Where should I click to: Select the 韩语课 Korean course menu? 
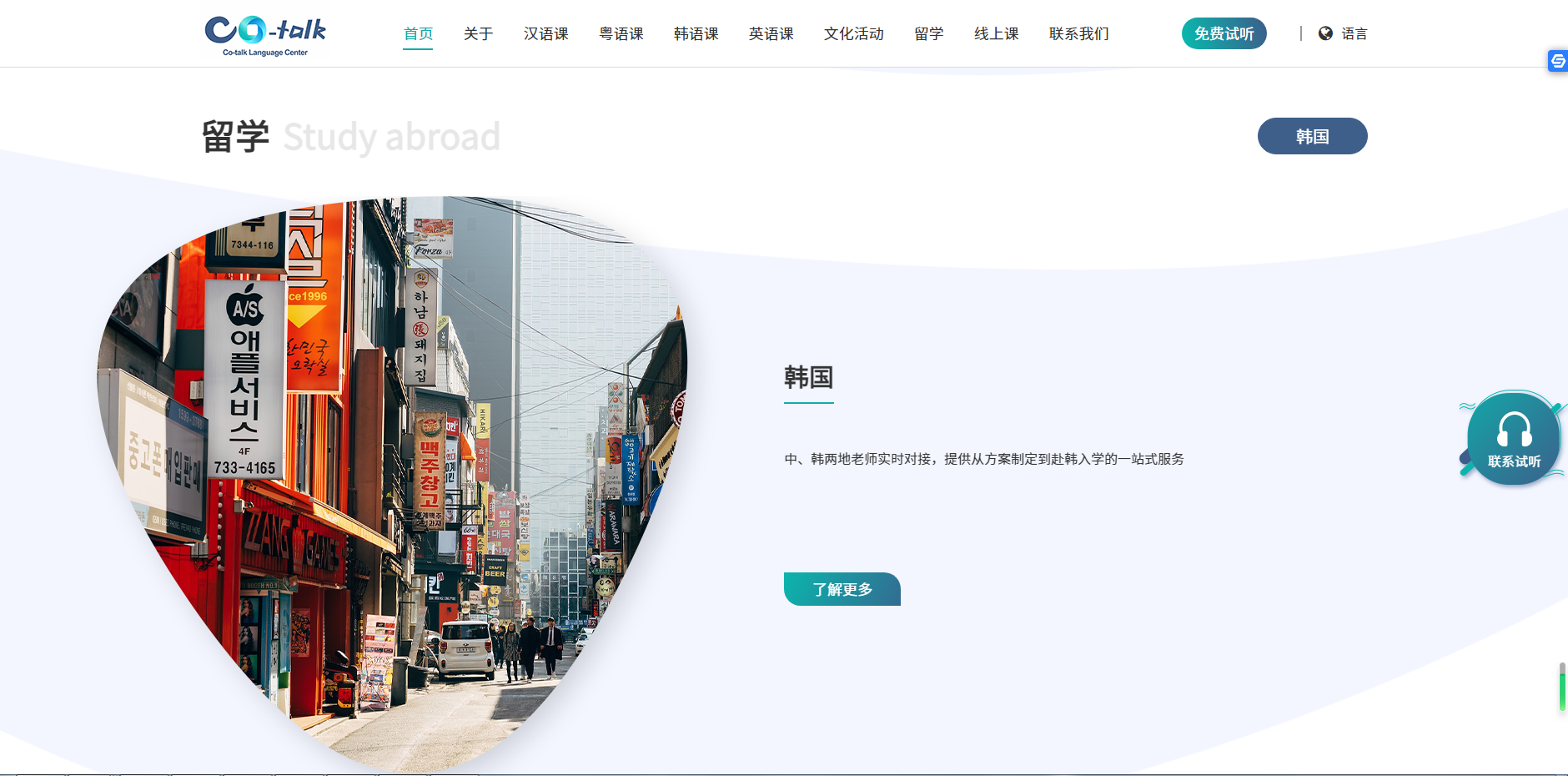pos(696,34)
